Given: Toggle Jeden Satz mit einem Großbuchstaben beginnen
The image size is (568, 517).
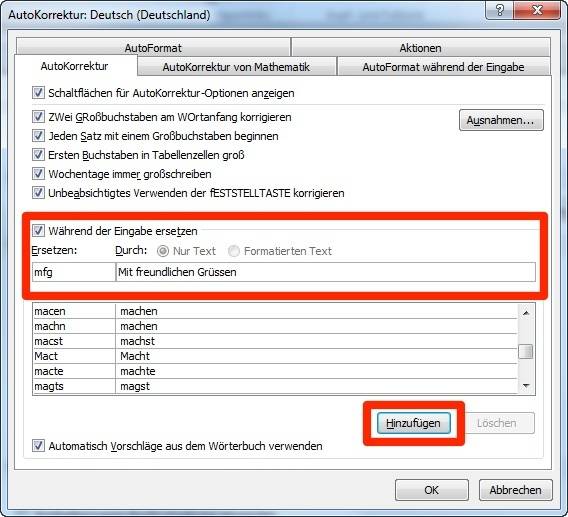Looking at the screenshot, I should click(x=38, y=136).
